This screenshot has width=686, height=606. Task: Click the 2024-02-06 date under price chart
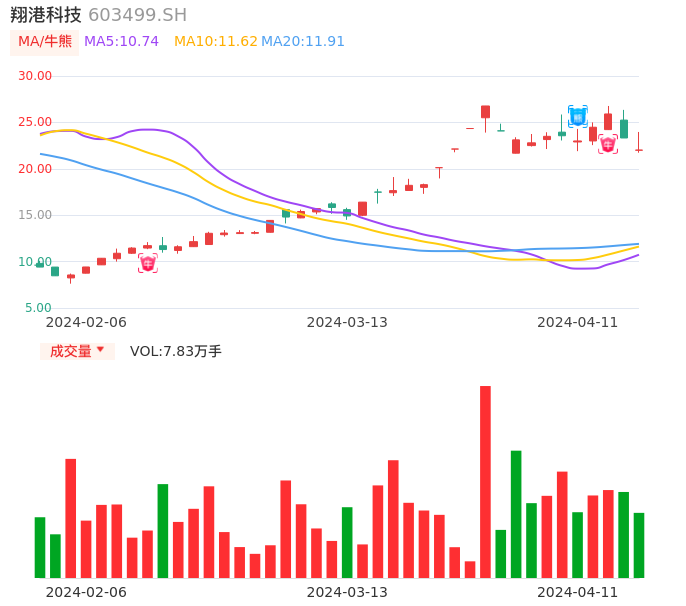click(x=86, y=322)
